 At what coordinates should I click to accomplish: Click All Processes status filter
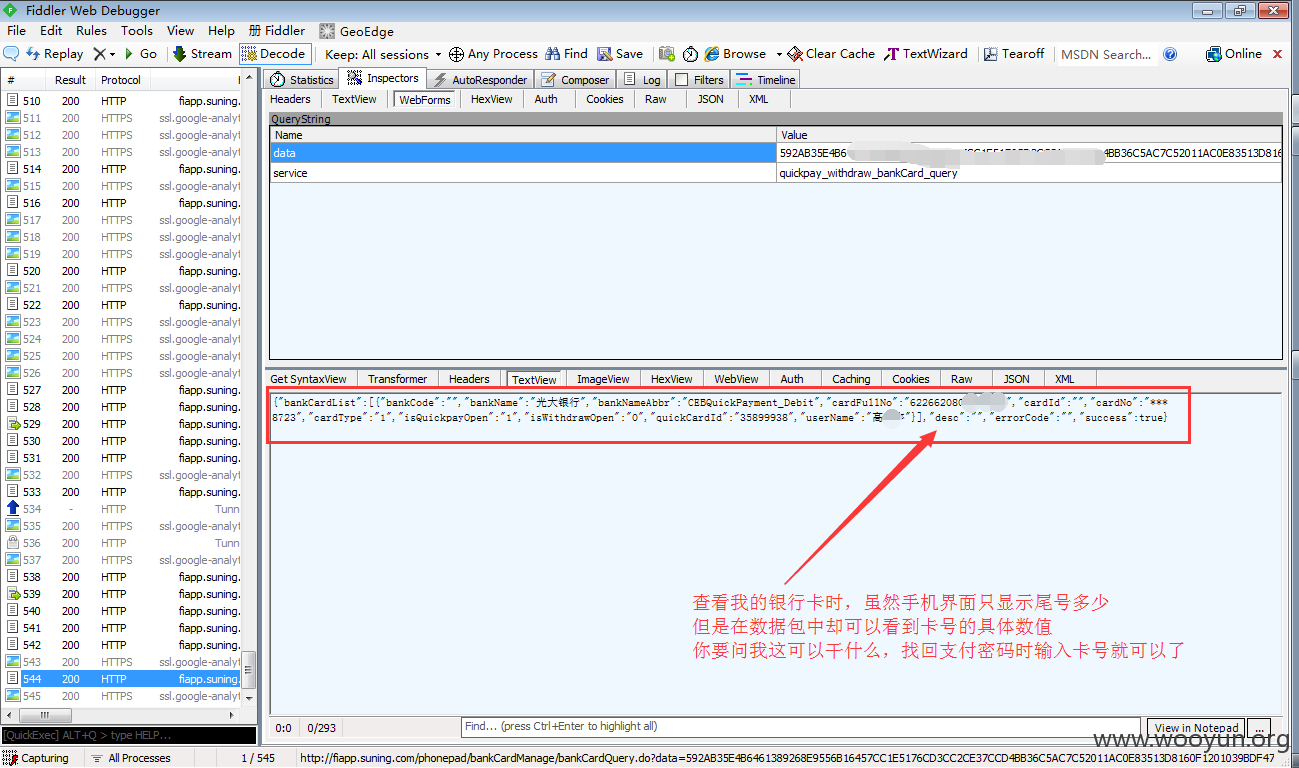pos(129,758)
